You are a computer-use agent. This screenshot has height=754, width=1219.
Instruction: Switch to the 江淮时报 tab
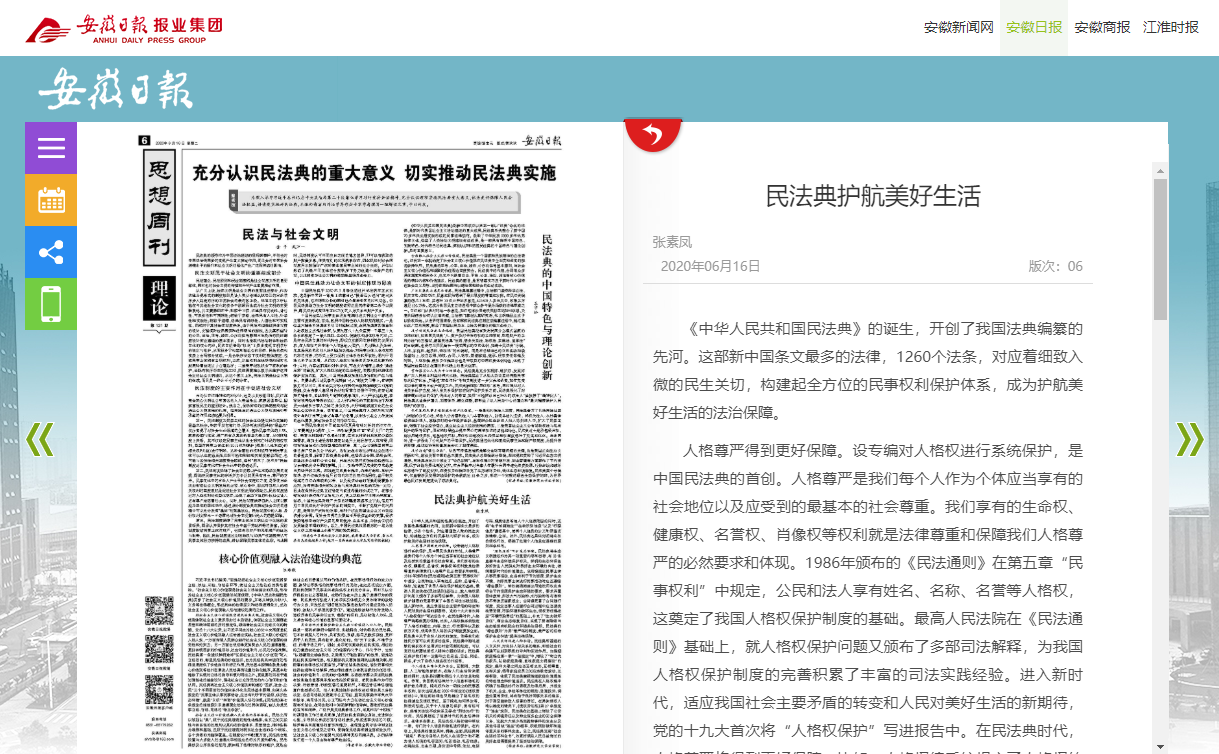1171,27
